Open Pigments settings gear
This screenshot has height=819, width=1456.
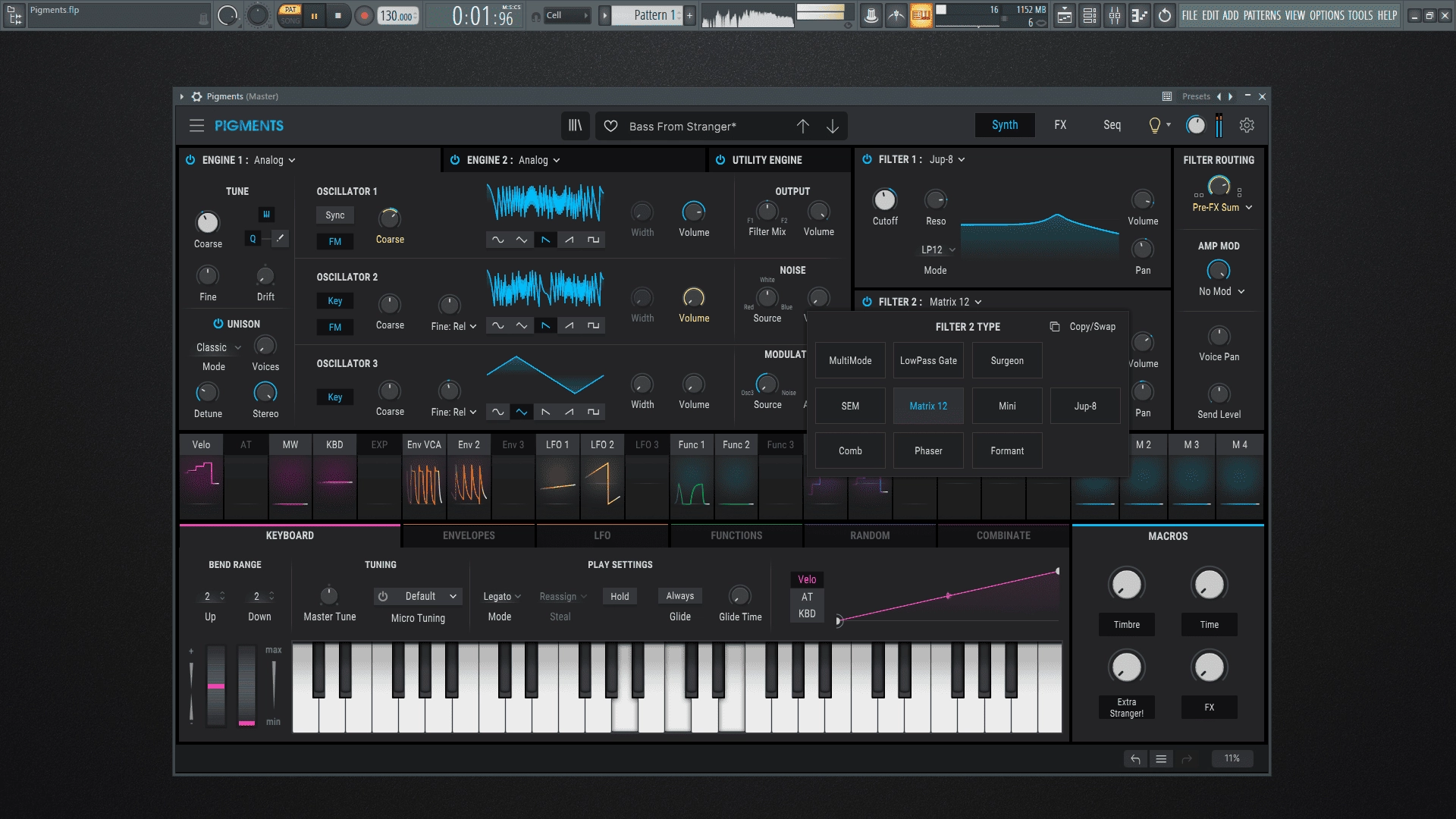tap(1247, 125)
